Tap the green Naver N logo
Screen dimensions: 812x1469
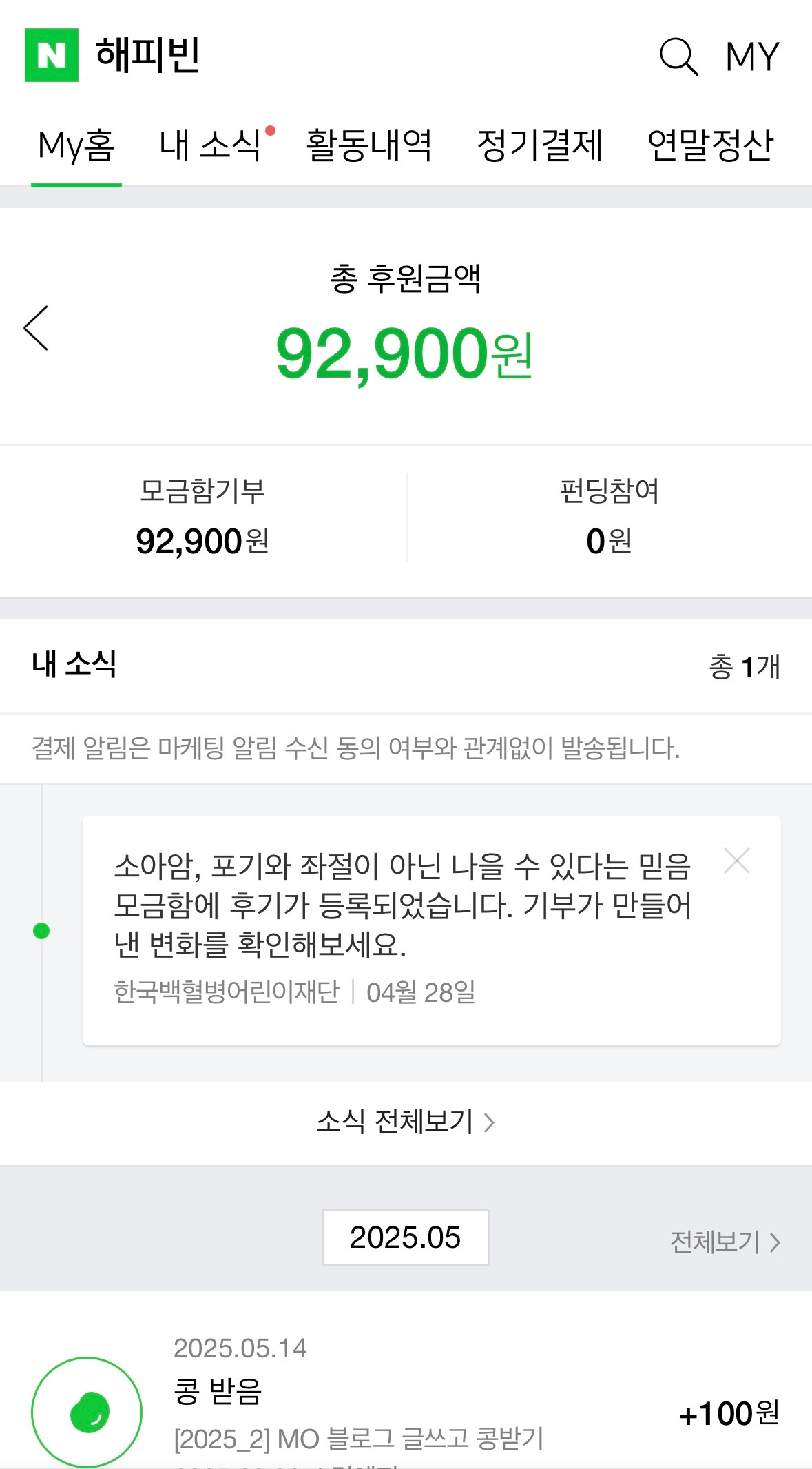tap(52, 55)
